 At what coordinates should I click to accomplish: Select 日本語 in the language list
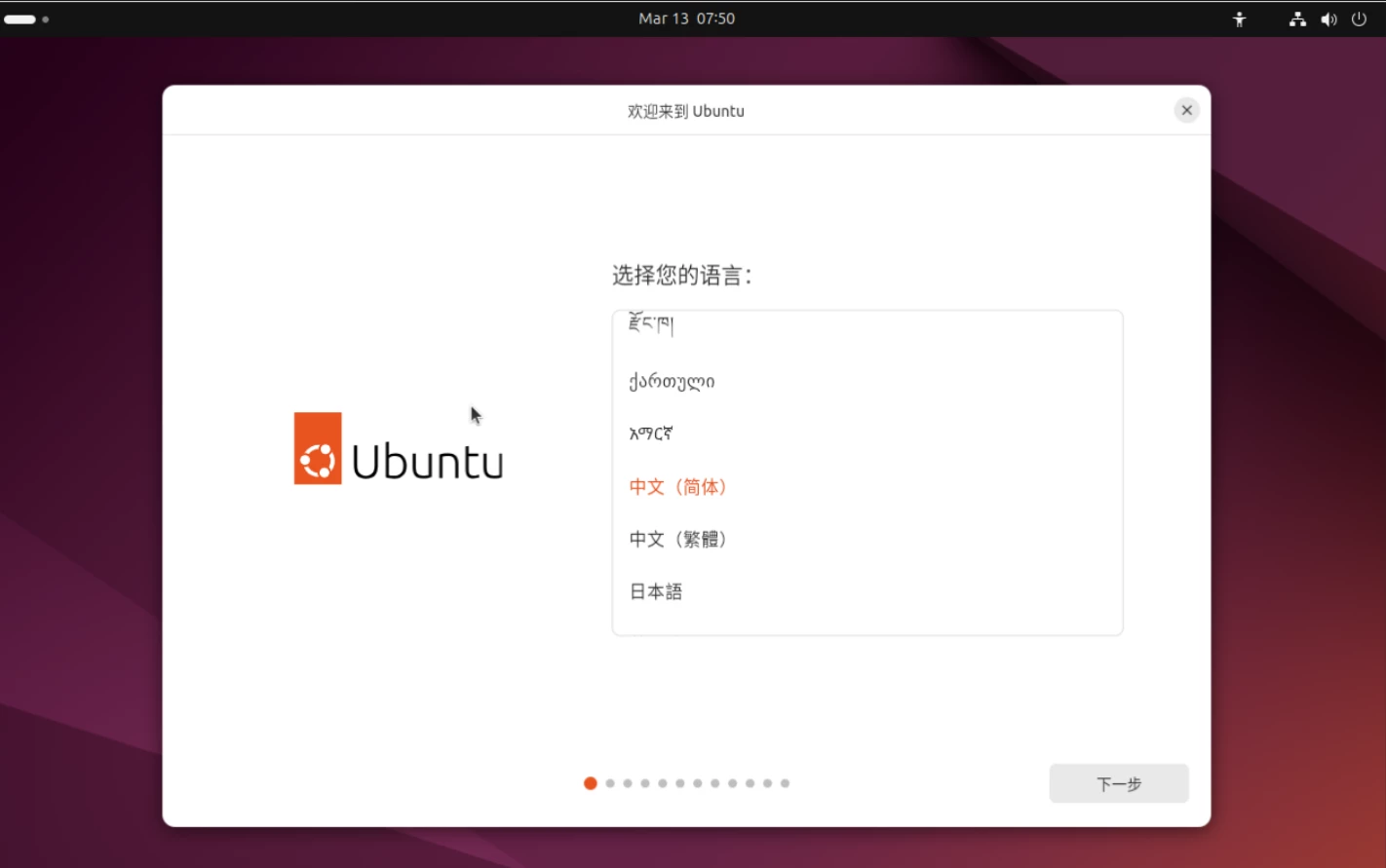click(656, 592)
